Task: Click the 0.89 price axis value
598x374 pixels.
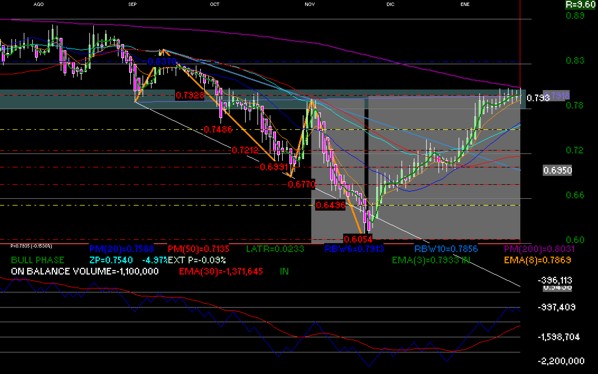Action: point(575,16)
